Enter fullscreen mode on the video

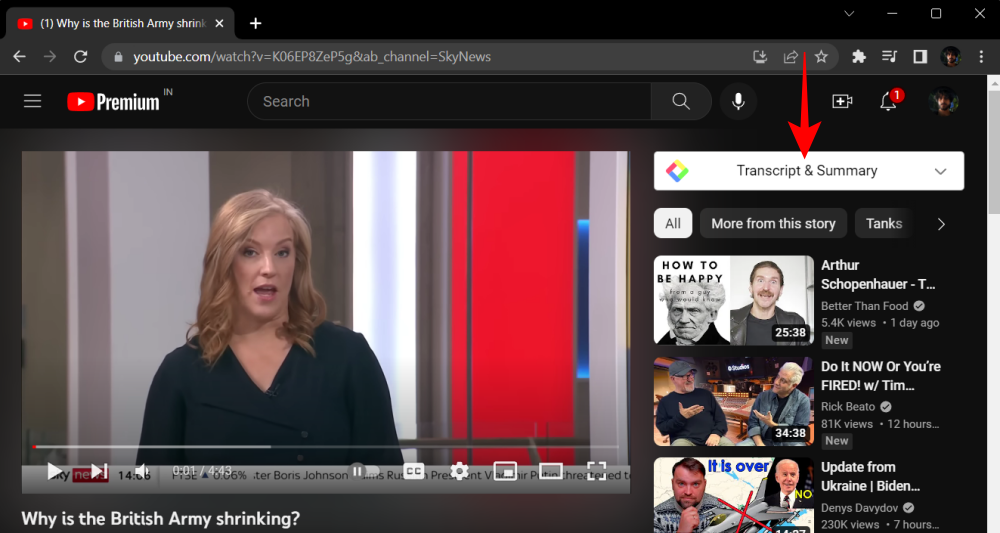click(596, 471)
